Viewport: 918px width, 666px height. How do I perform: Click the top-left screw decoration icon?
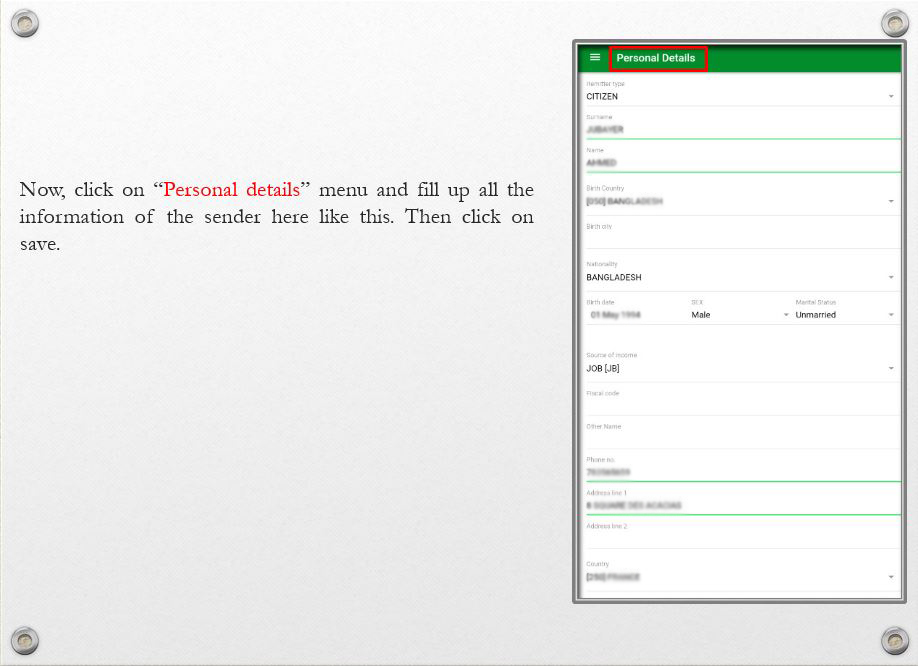(x=24, y=24)
